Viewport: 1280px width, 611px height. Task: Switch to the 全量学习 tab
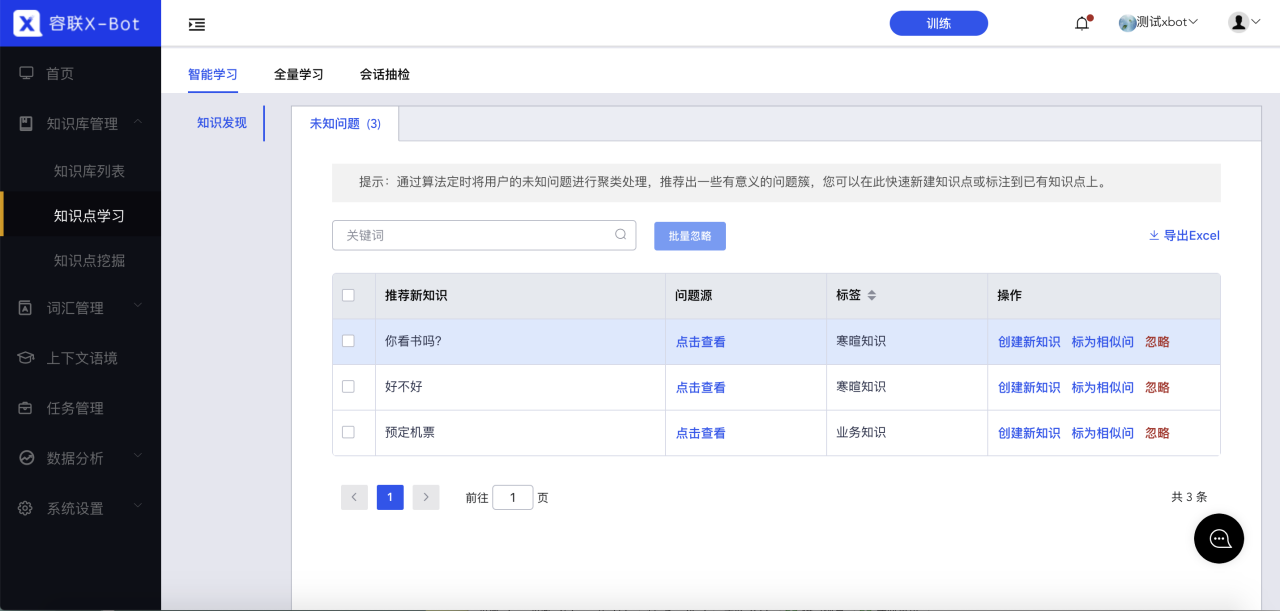point(299,74)
